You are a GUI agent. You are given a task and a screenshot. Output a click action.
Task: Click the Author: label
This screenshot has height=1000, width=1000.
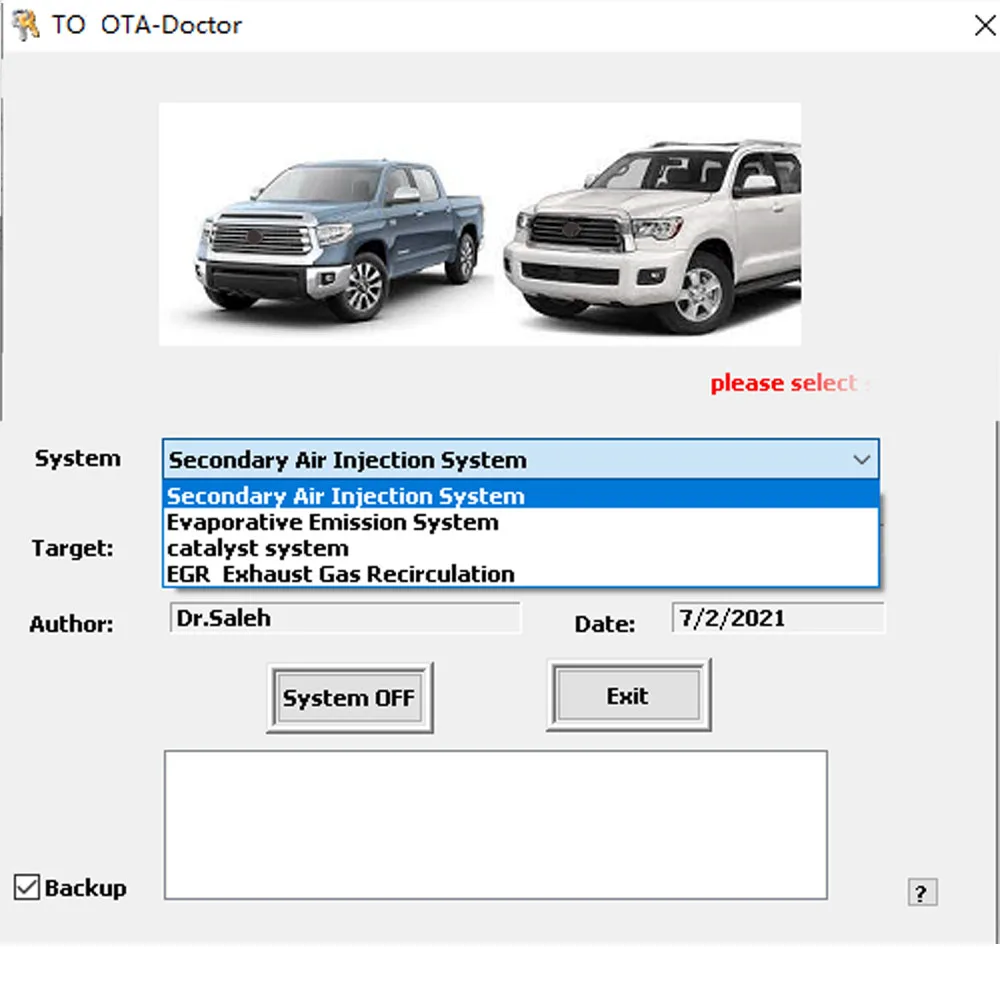pos(71,624)
